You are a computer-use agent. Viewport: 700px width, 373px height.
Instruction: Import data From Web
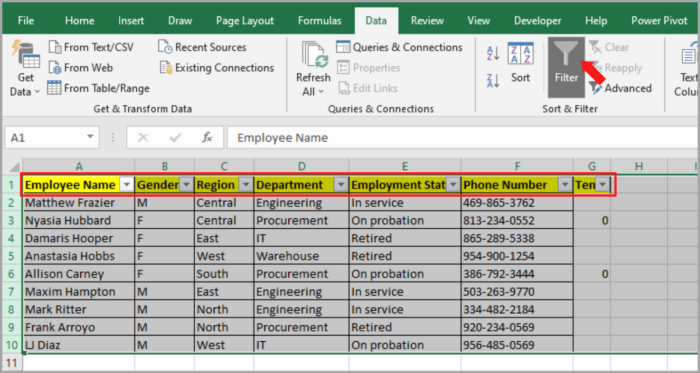(81, 68)
